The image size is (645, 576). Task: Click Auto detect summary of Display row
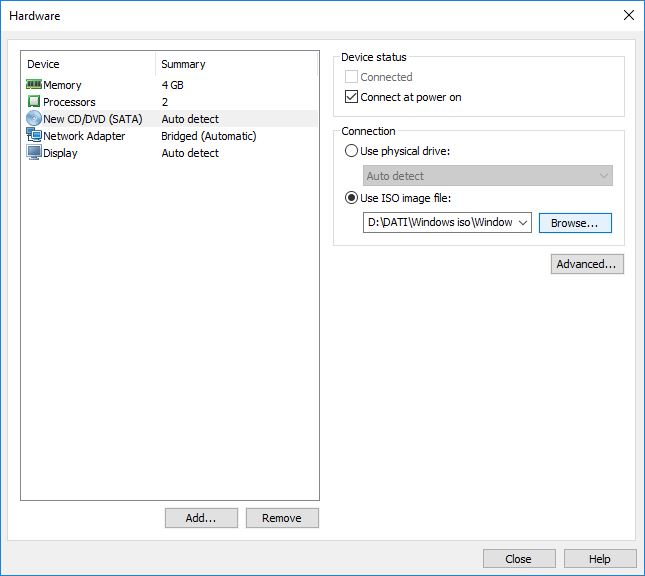[x=190, y=153]
